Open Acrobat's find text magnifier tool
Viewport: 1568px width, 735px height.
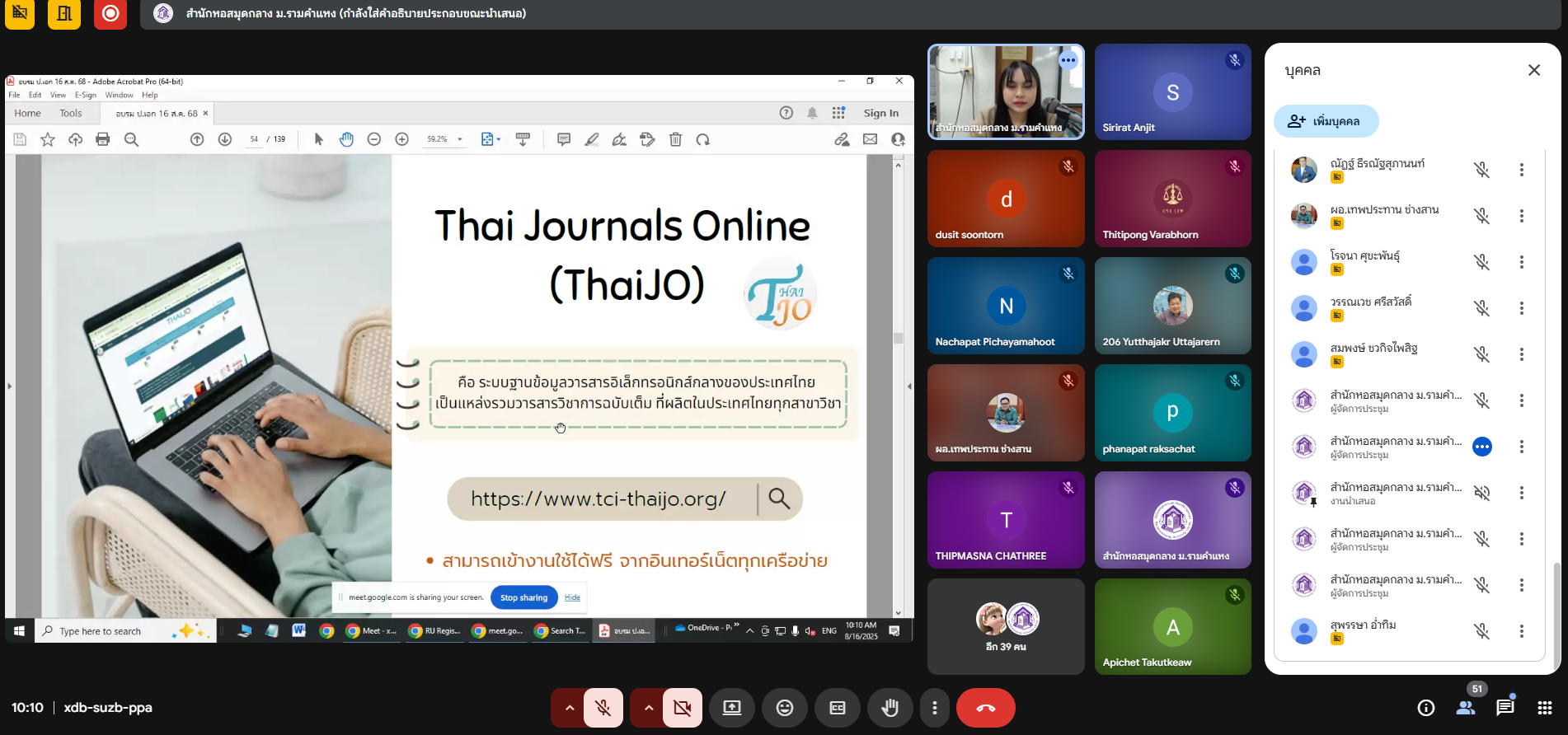coord(131,139)
